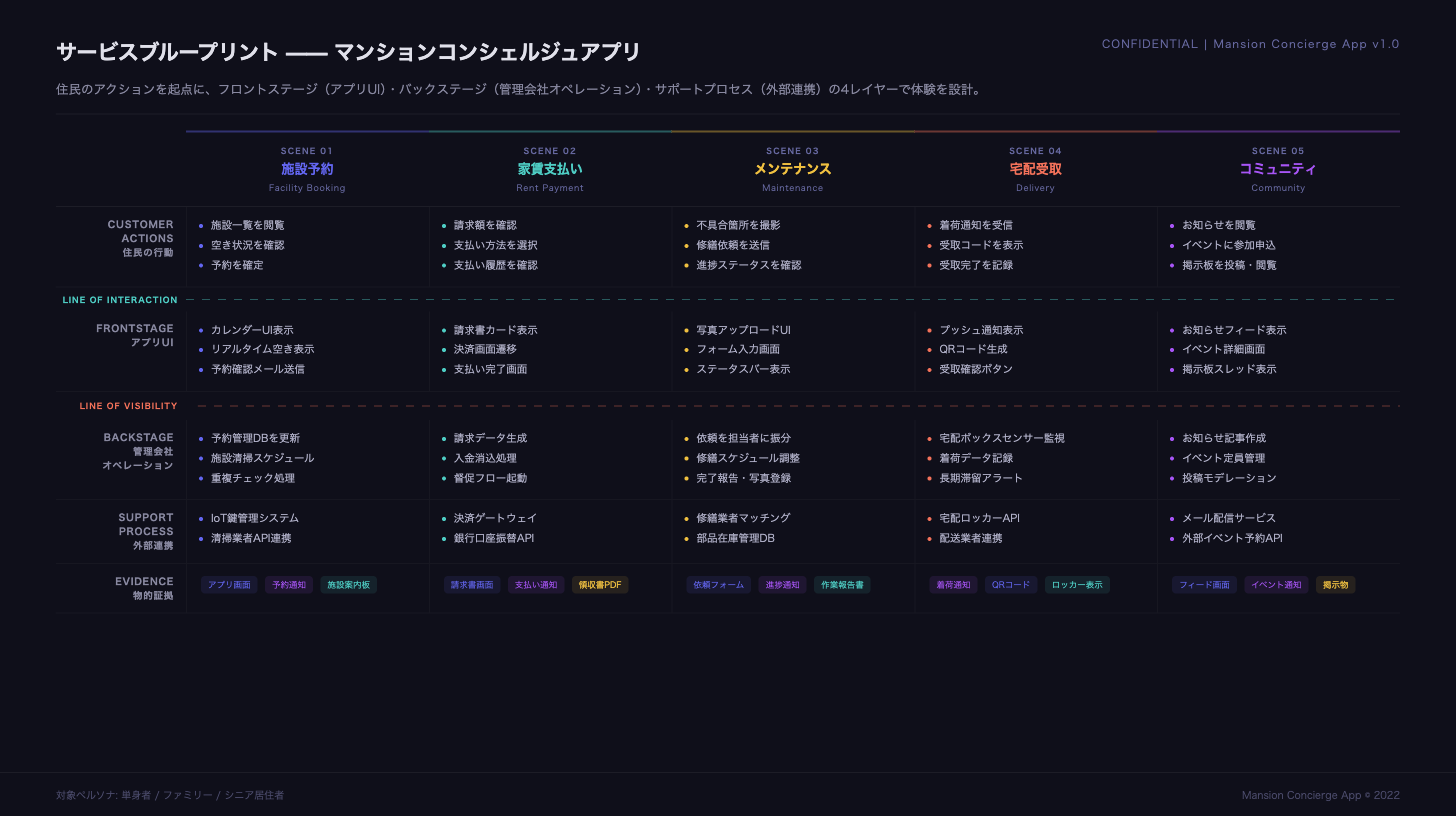Click the 宅配ボックスセンサー監視 backstage item
Viewport: 1456px width, 816px height.
(1002, 438)
